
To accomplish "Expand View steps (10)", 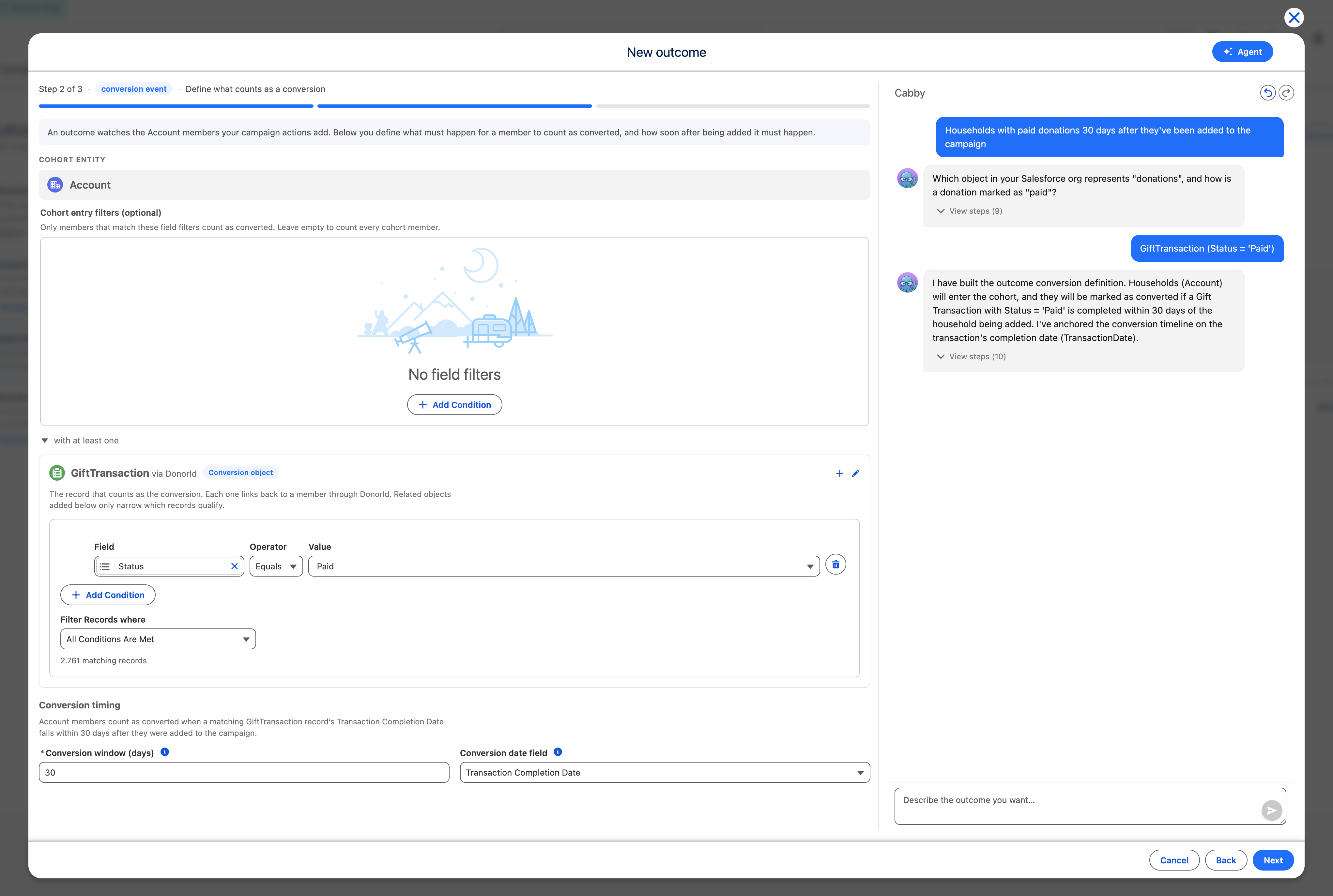I will click(971, 357).
